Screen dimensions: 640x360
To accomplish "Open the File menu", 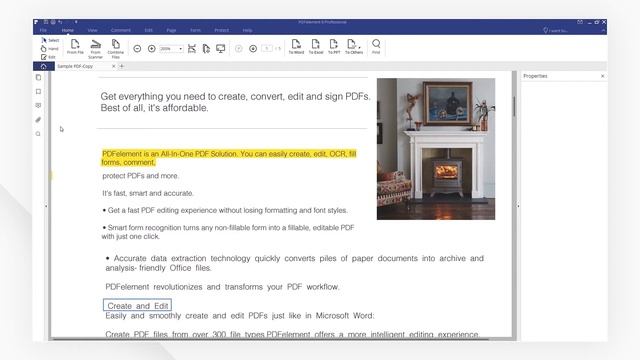I will coord(43,30).
